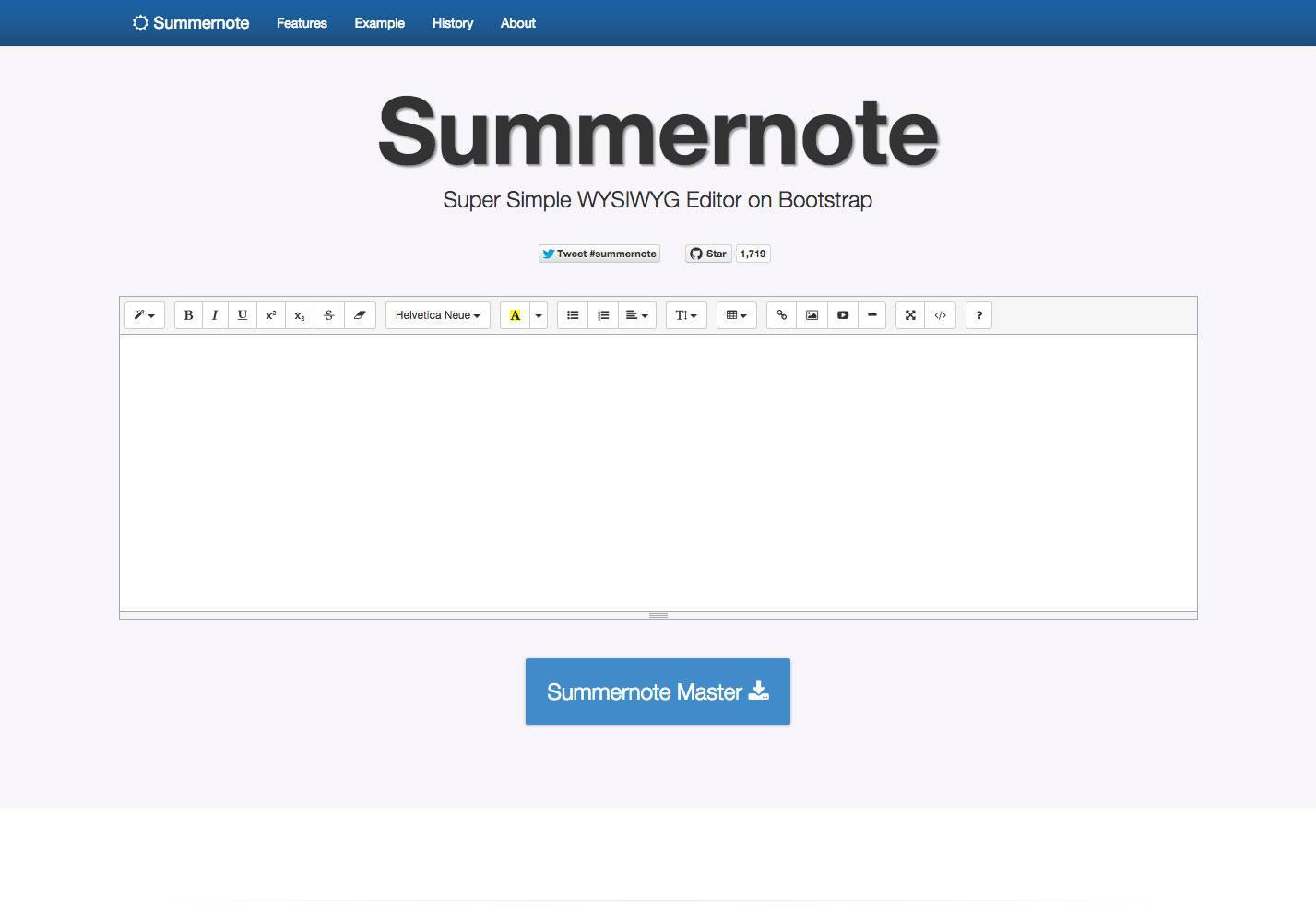The height and width of the screenshot is (909, 1316).
Task: Click inside the editor text area
Action: point(658,473)
